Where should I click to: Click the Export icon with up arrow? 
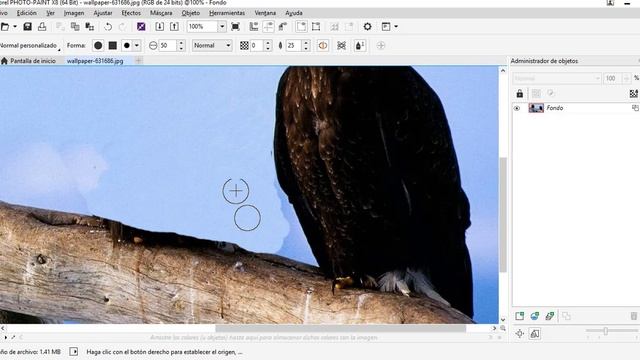click(174, 27)
